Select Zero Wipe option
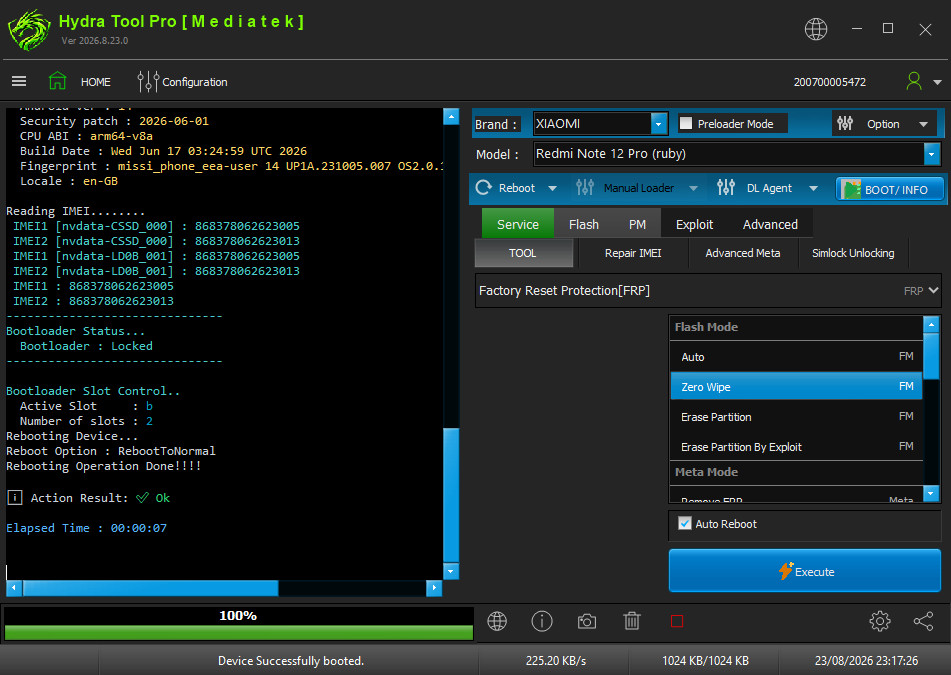The width and height of the screenshot is (951, 675). pos(796,386)
